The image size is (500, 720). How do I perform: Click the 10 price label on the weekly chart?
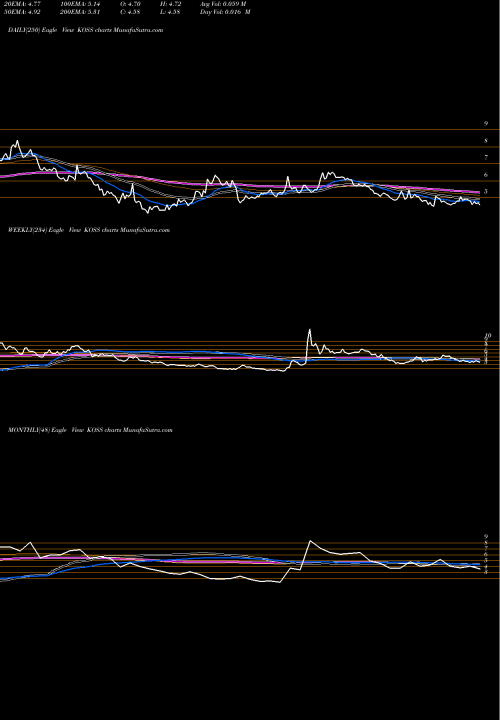[488, 336]
